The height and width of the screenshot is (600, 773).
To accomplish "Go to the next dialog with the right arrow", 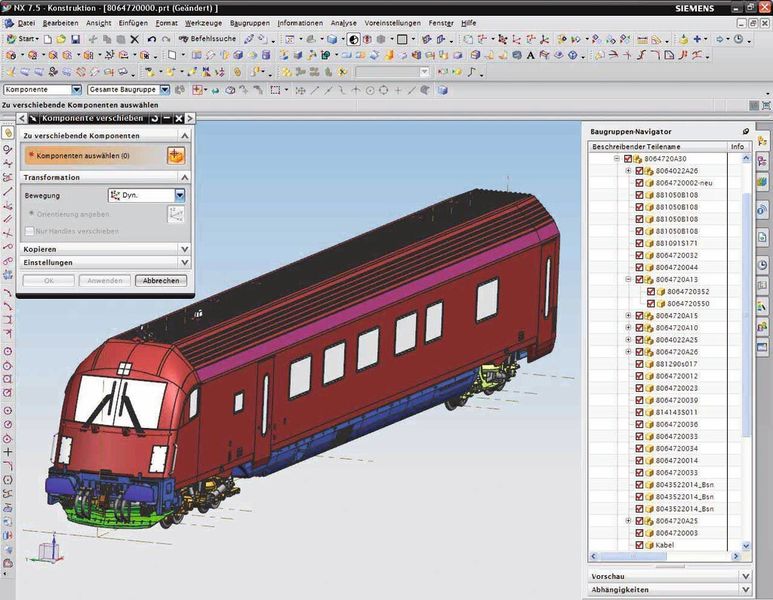I will tap(190, 118).
